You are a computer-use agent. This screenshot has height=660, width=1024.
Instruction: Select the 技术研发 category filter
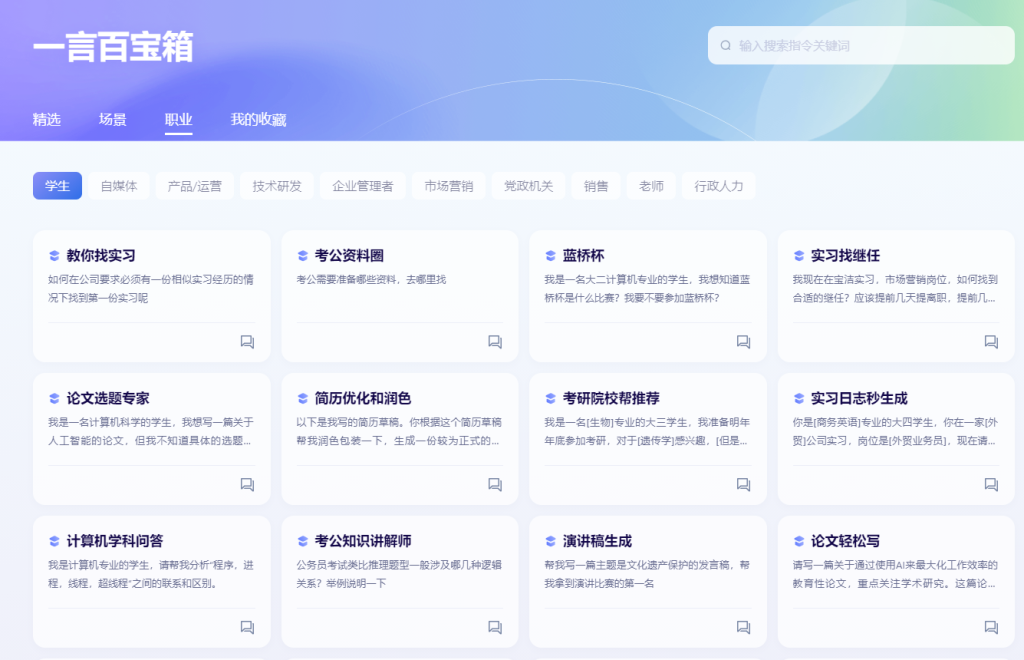pos(277,186)
